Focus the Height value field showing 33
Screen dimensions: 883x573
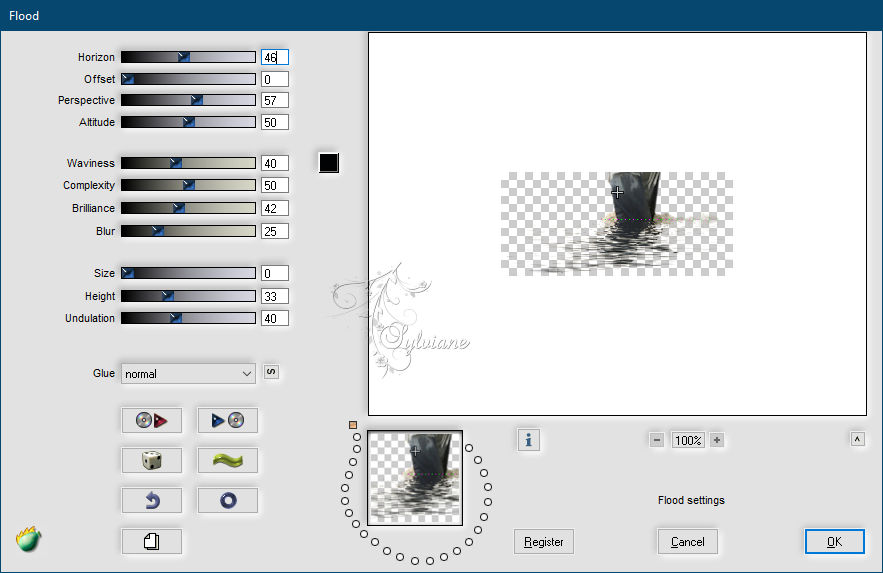point(275,296)
